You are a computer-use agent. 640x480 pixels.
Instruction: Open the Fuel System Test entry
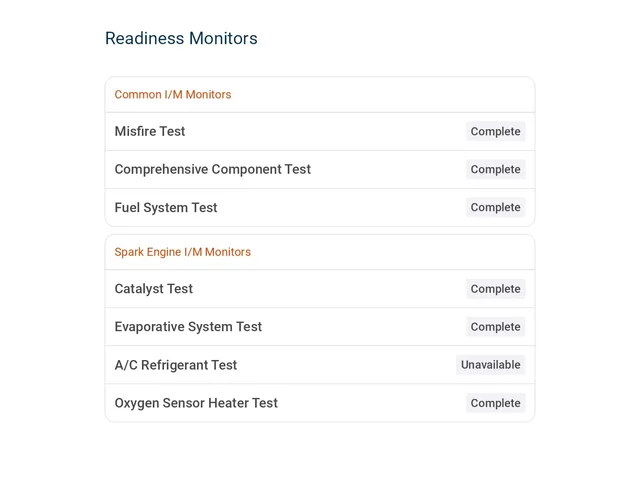320,207
